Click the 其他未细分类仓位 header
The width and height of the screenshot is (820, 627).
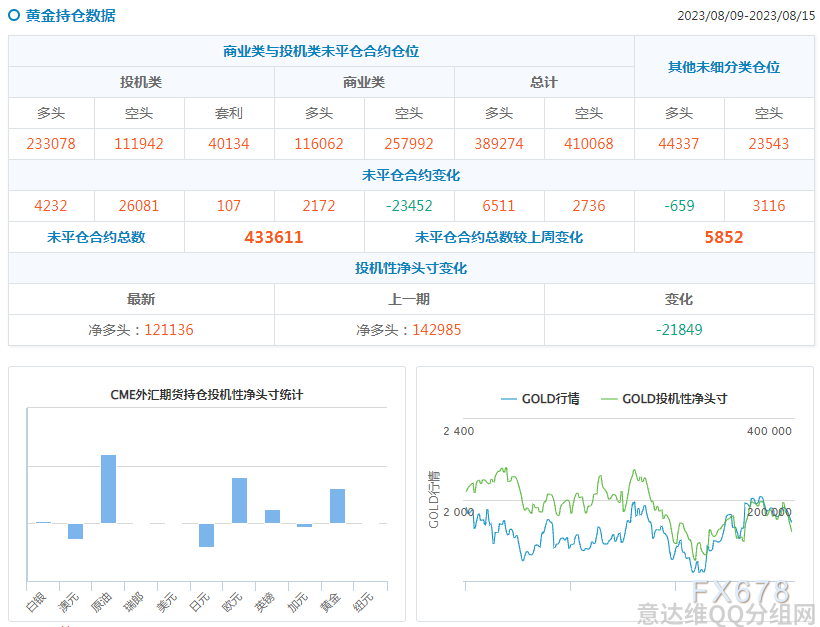click(x=724, y=67)
